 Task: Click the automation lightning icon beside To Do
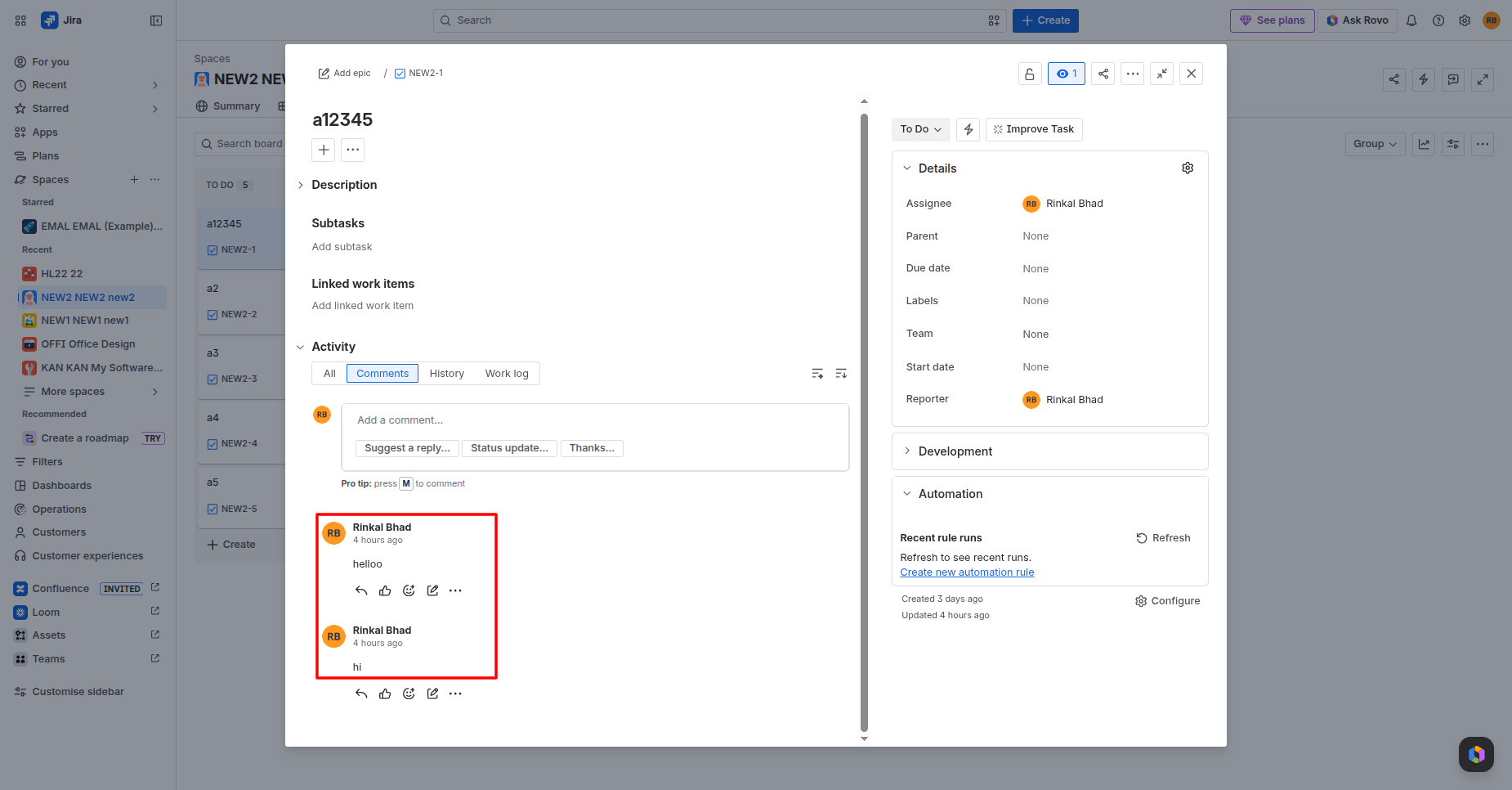click(968, 129)
